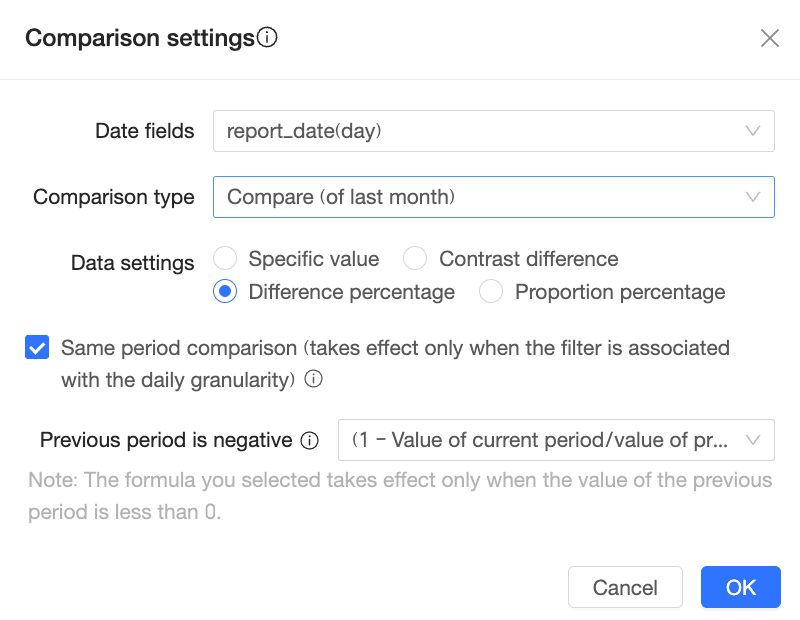This screenshot has height=620, width=800.
Task: Click the chevron arrow in Date fields box
Action: pos(753,131)
